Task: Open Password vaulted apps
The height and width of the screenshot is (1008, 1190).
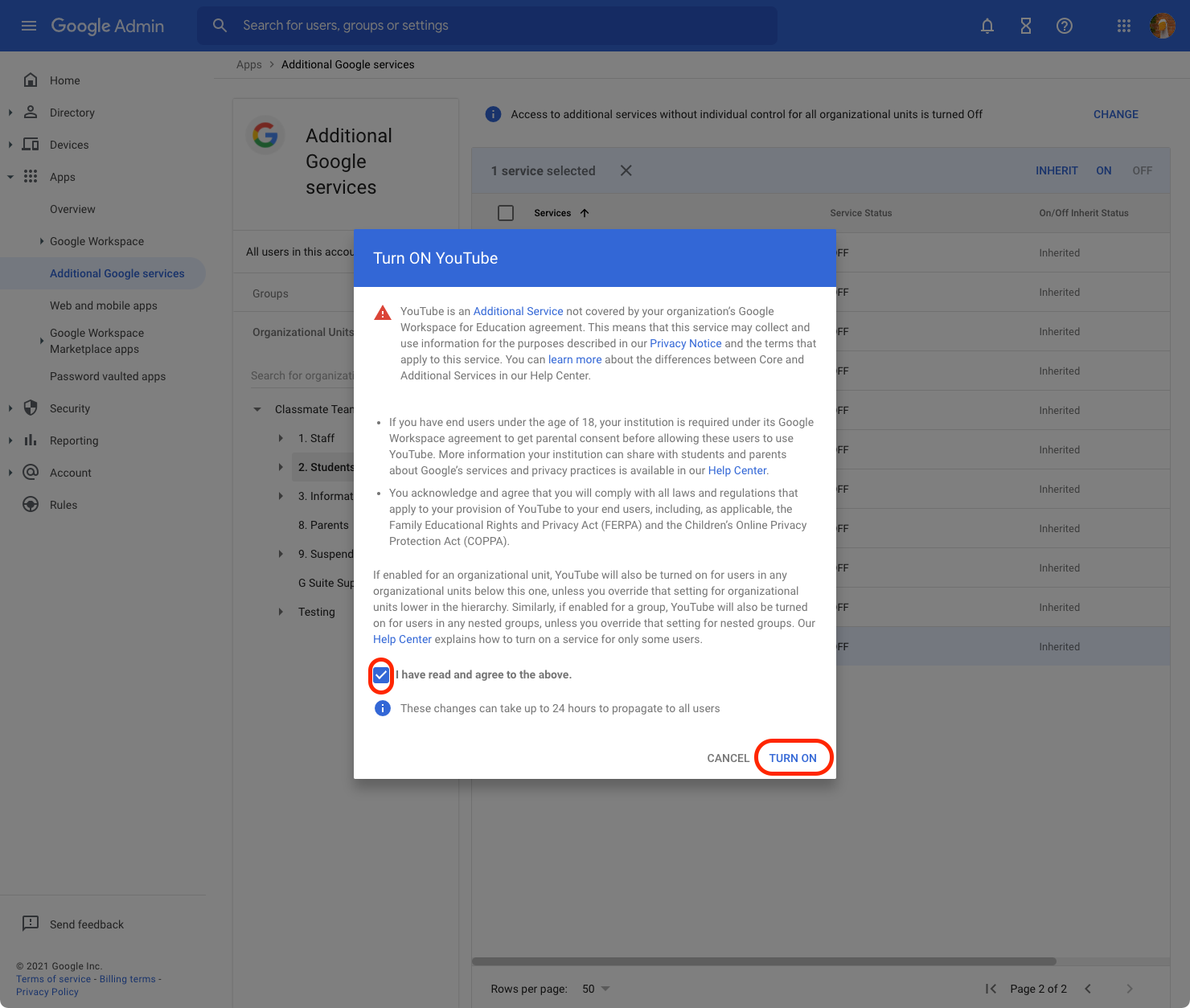Action: (108, 376)
